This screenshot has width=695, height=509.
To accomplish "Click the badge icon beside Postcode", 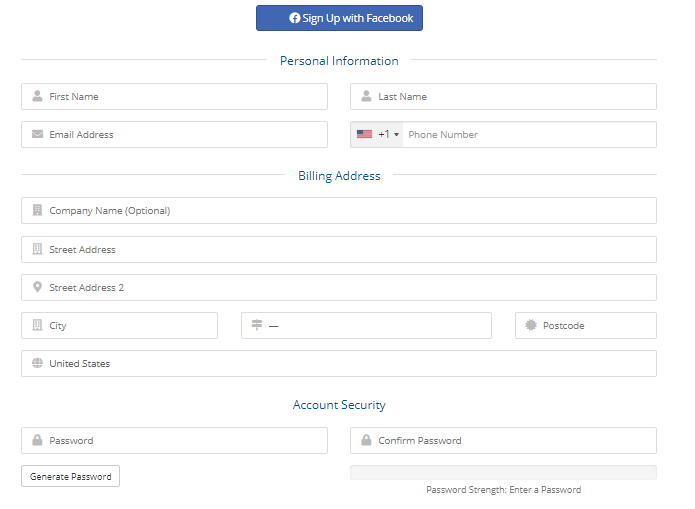I will coord(531,325).
